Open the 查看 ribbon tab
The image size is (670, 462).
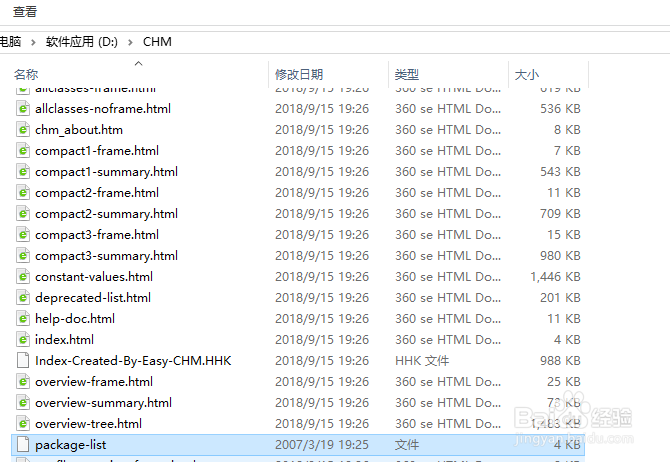[25, 12]
